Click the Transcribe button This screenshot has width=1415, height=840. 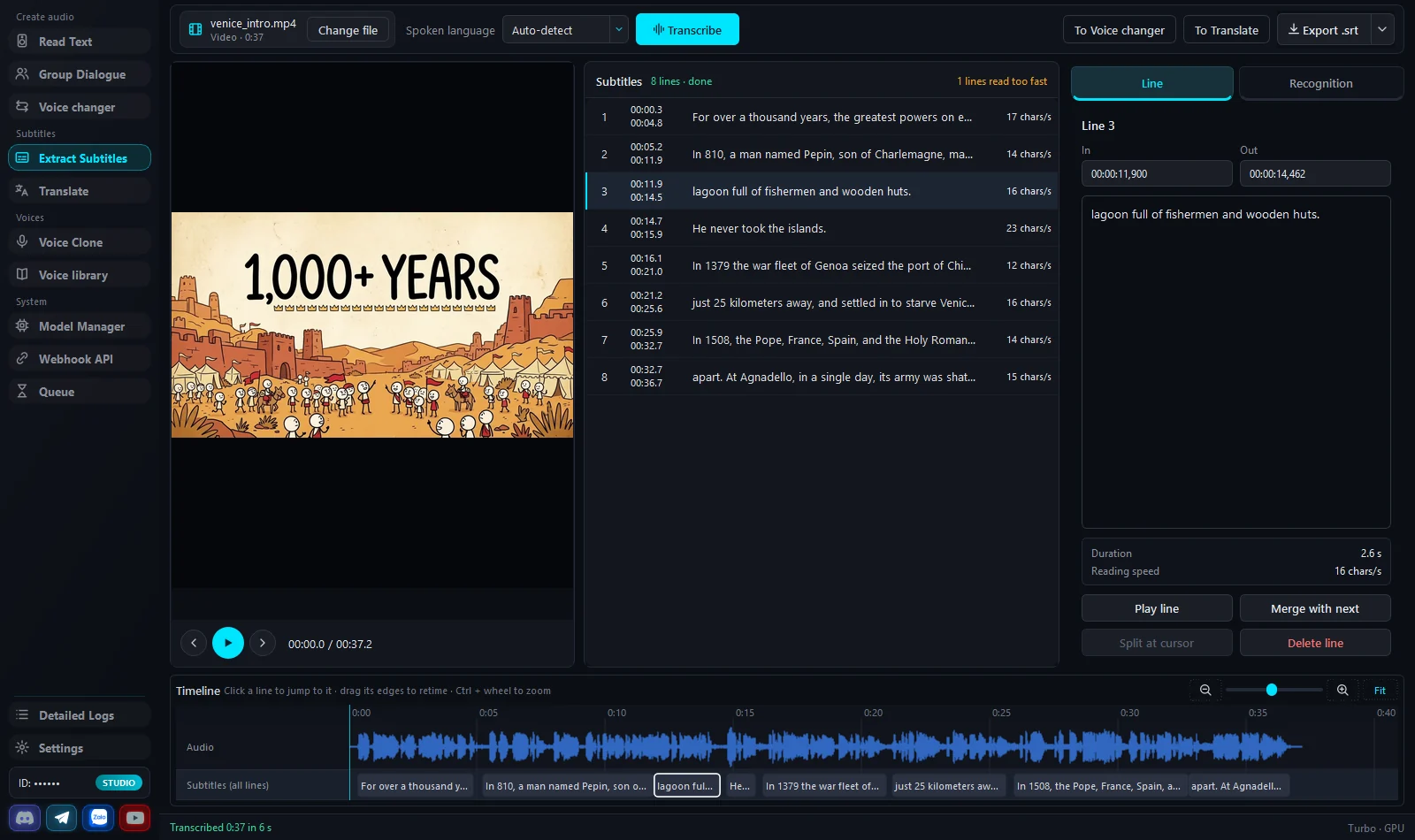click(687, 30)
